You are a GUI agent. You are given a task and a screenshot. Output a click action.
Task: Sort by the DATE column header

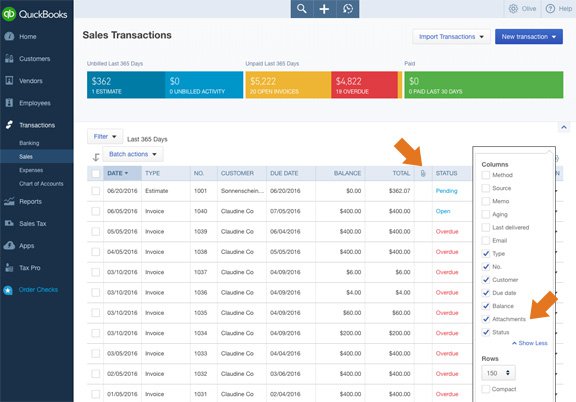click(122, 173)
